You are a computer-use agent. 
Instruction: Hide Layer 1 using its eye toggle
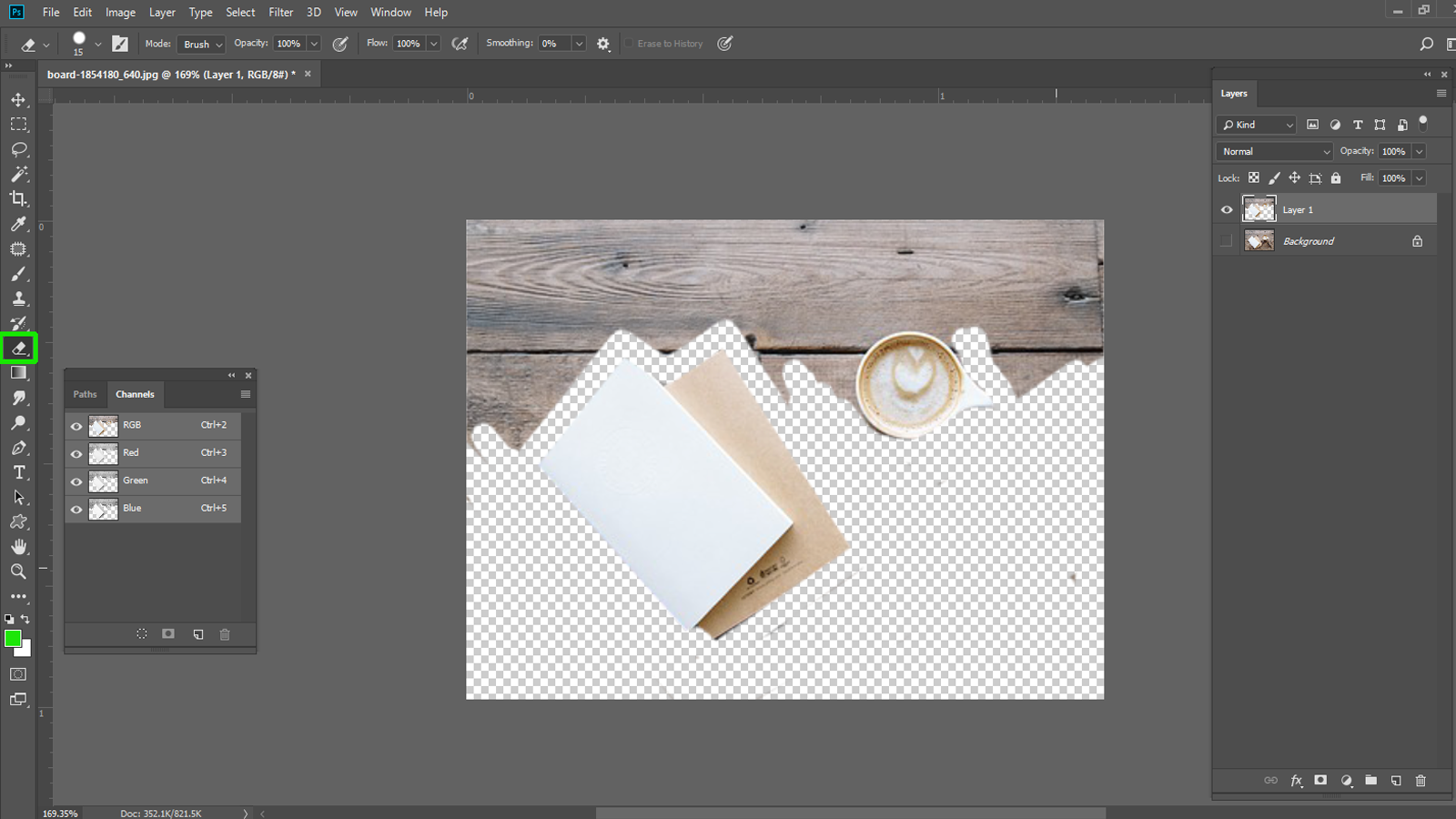pos(1227,209)
